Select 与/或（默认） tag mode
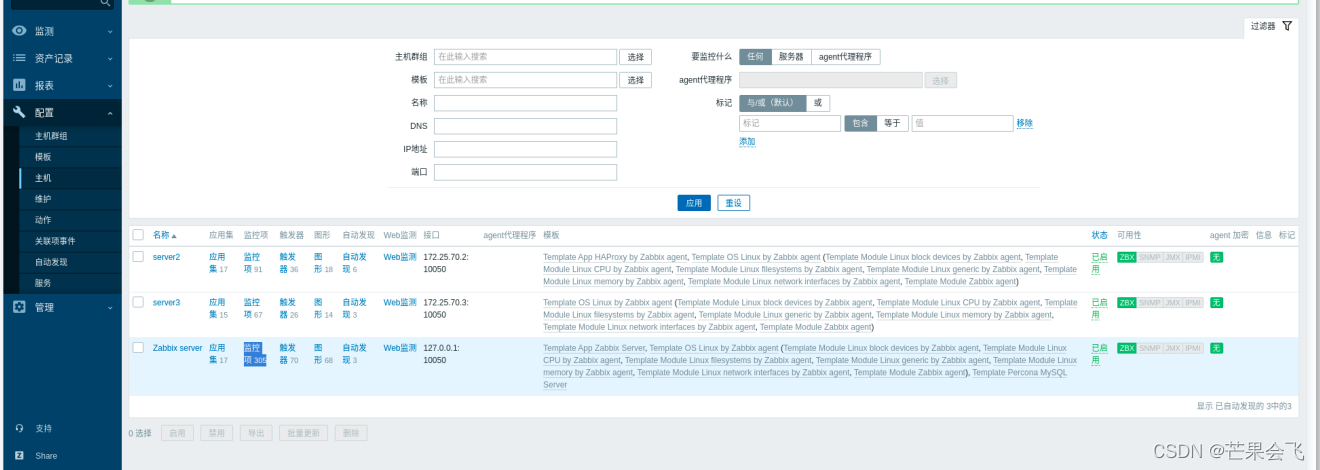Screen dimensions: 1320x470 coord(773,103)
